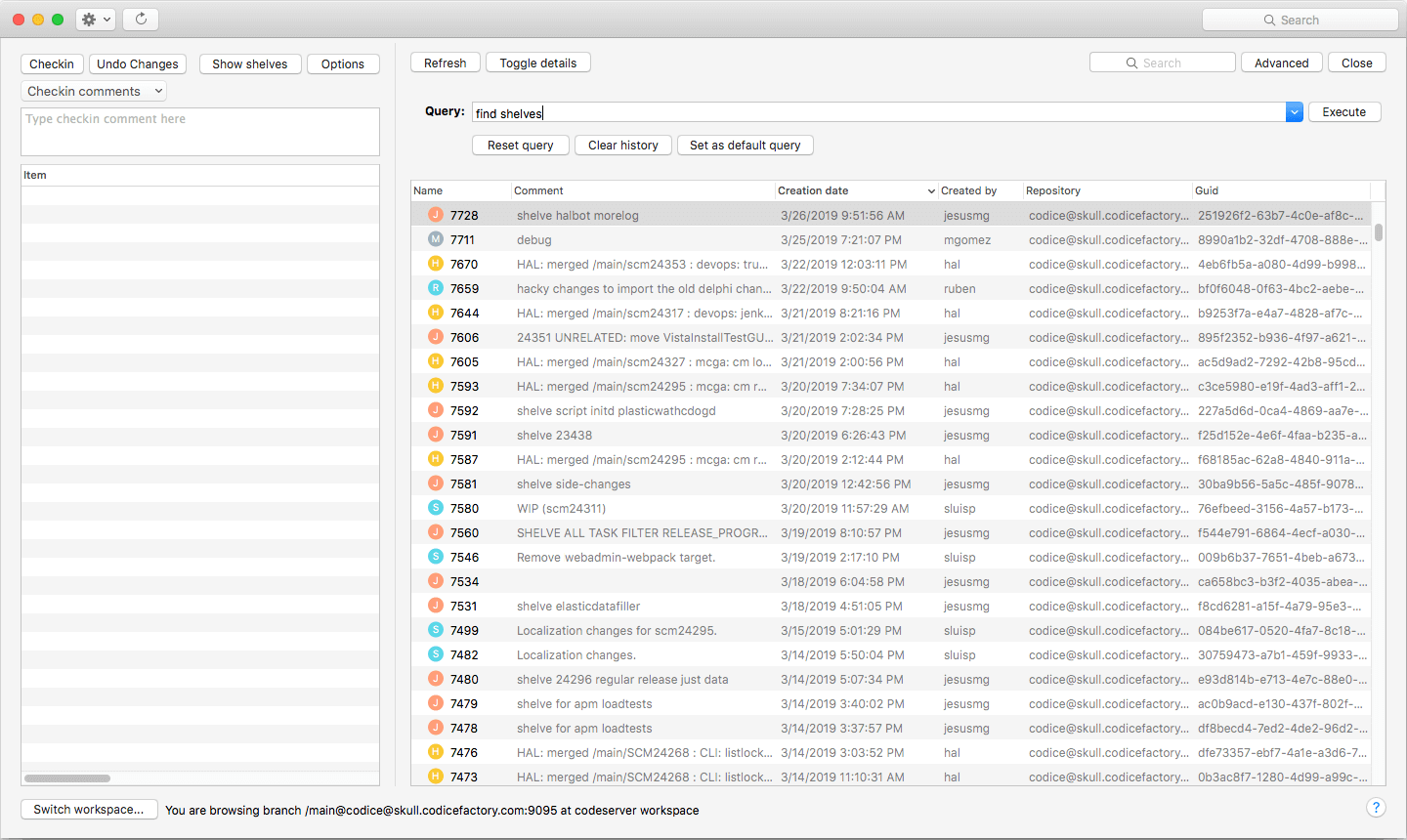The image size is (1407, 840).
Task: Click the J avatar icon of shelve 7531
Action: (436, 606)
